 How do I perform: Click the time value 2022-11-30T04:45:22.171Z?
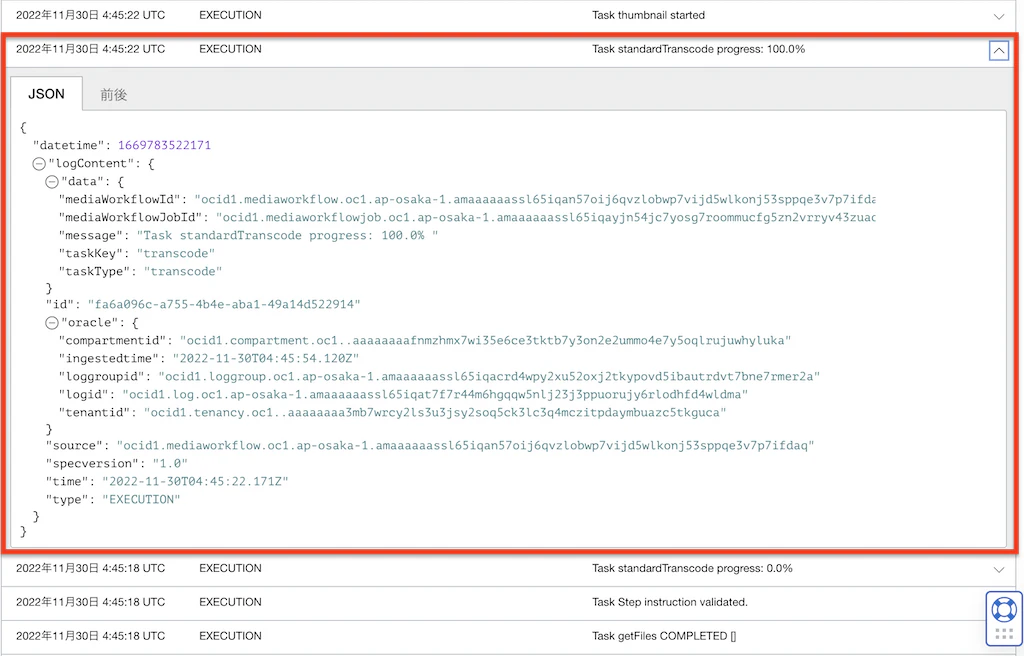pos(195,482)
